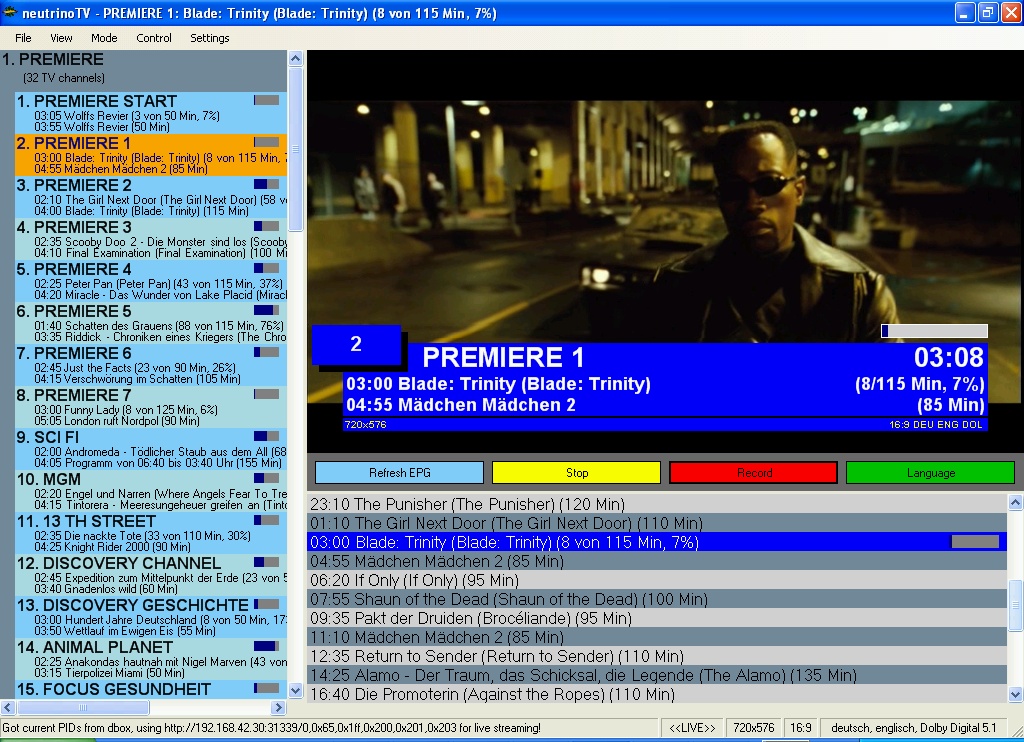
Task: Click EPG list scroll down arrow
Action: 1015,694
